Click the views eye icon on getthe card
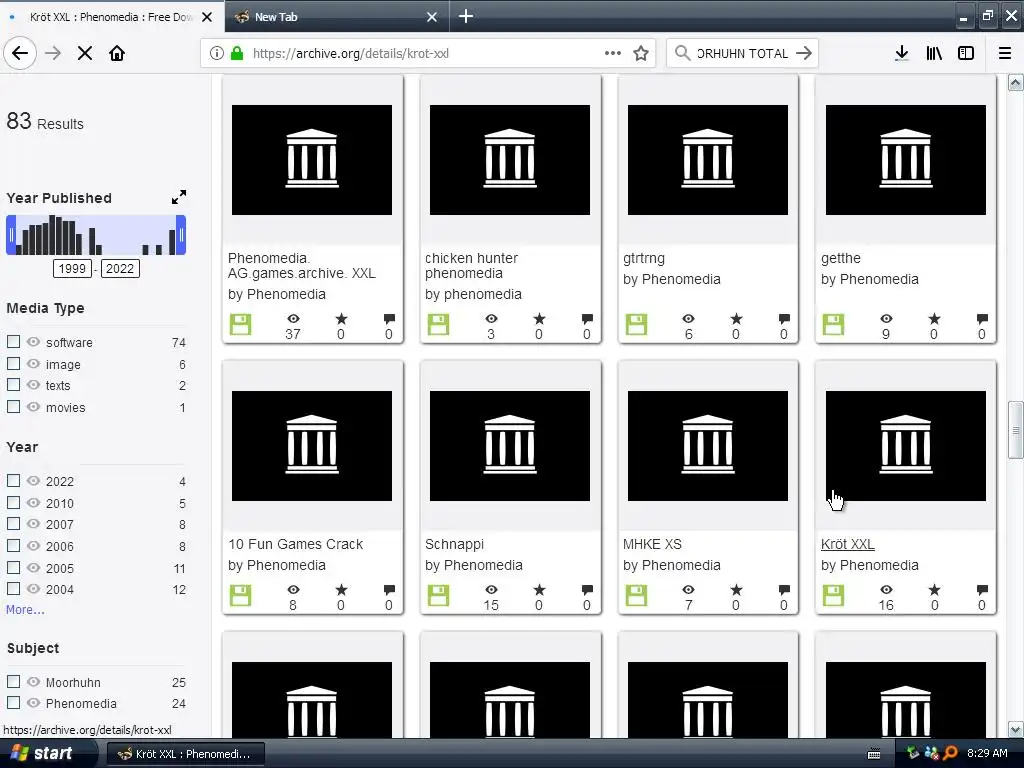Viewport: 1024px width, 768px height. [886, 319]
